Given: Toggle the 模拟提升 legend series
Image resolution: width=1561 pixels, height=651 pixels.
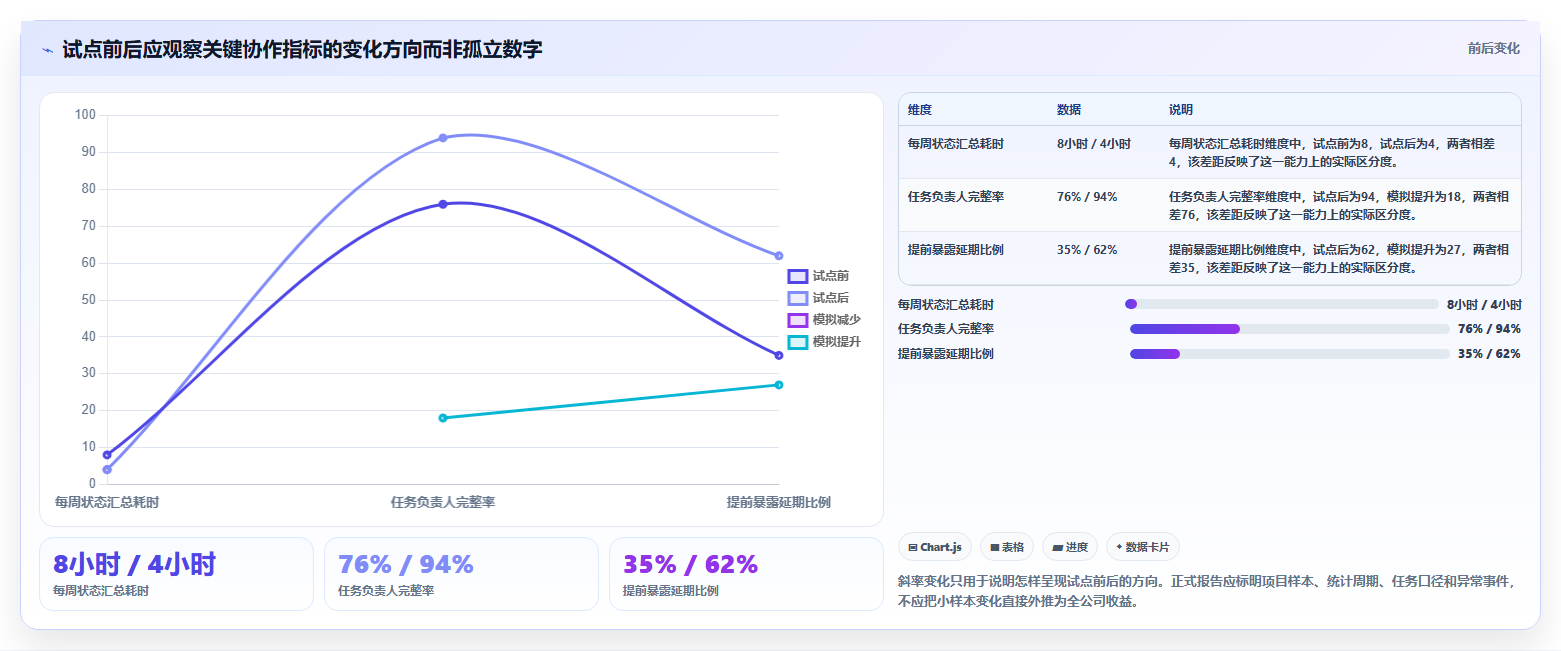Looking at the screenshot, I should click(x=824, y=342).
